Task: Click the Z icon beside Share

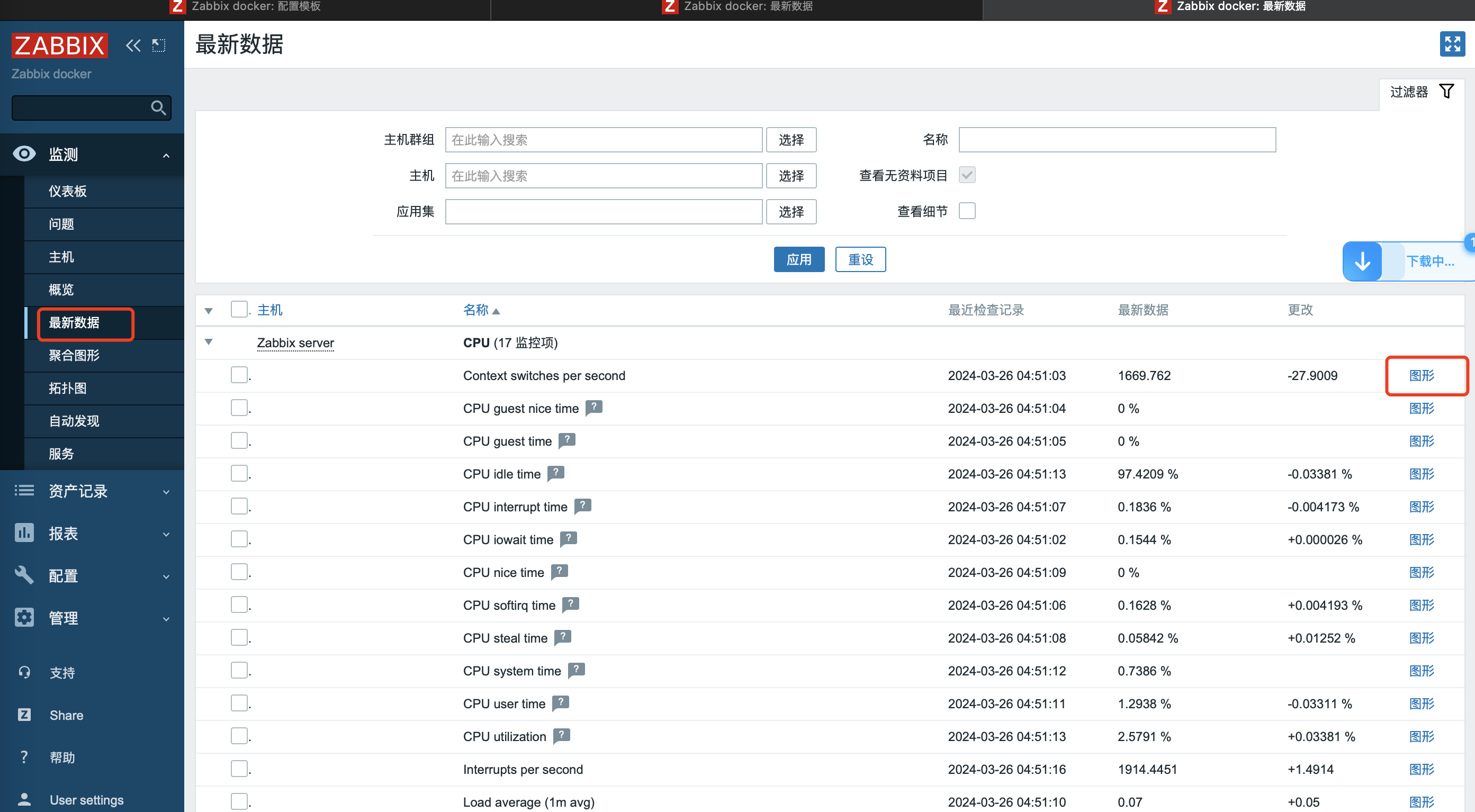Action: tap(24, 715)
